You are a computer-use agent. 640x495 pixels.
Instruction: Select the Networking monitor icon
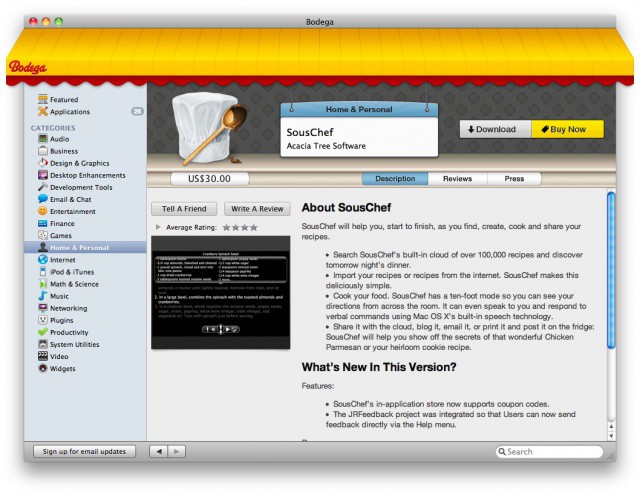coord(43,308)
